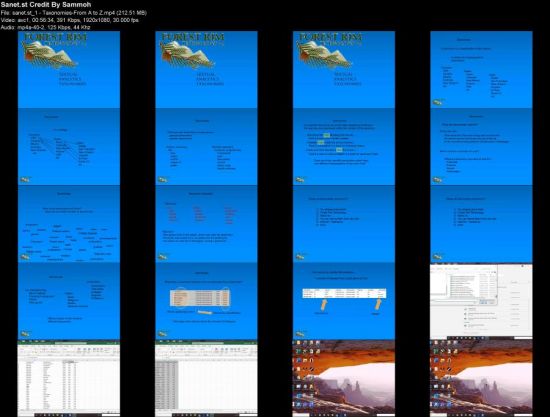Image resolution: width=550 pixels, height=417 pixels.
Task: Select the third Forest BIM title slide thumbnail
Action: coord(344,69)
